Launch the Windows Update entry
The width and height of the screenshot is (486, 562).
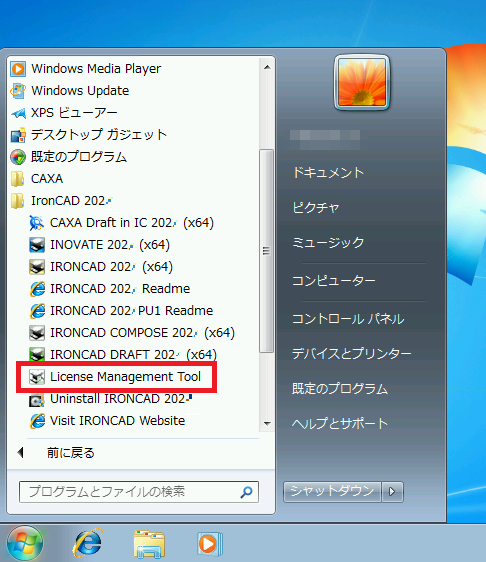(80, 91)
